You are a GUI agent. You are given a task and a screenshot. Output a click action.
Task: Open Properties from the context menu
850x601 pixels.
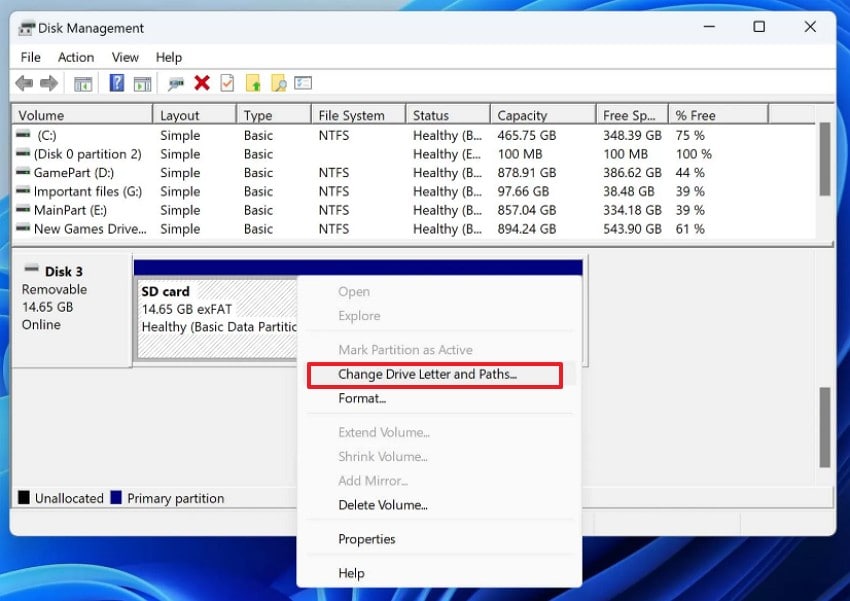367,539
